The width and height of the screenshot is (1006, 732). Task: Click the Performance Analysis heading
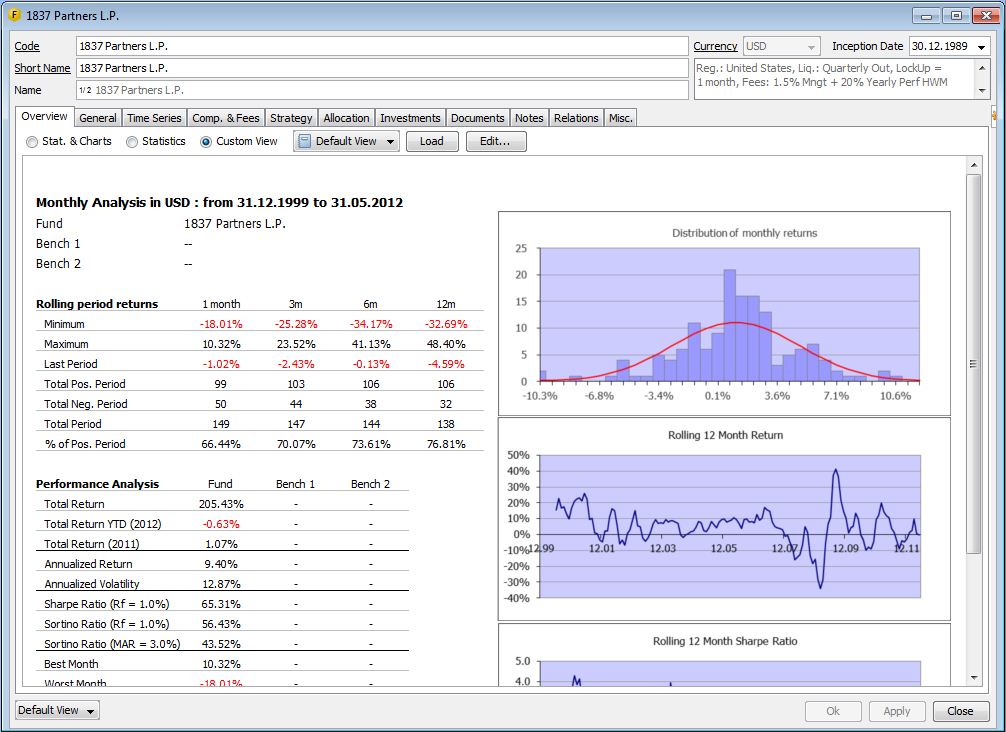(98, 484)
